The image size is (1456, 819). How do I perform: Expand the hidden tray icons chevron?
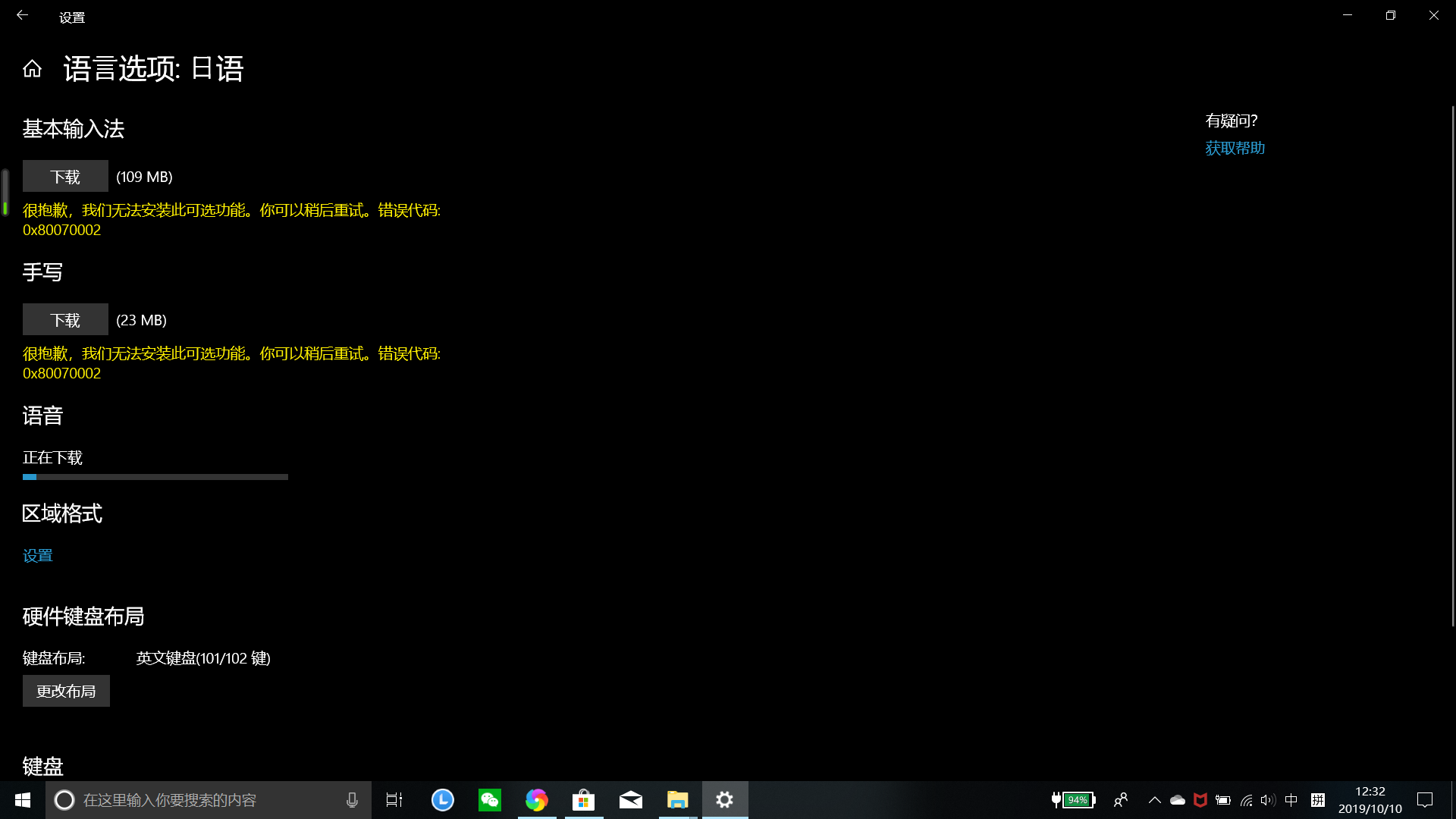coord(1154,800)
